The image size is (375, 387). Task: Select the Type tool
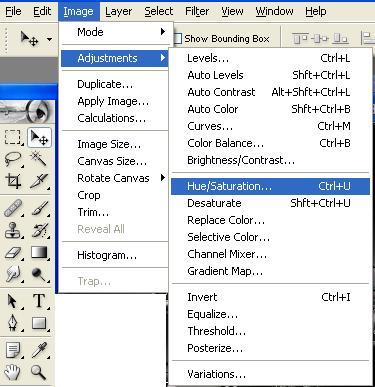pos(39,301)
